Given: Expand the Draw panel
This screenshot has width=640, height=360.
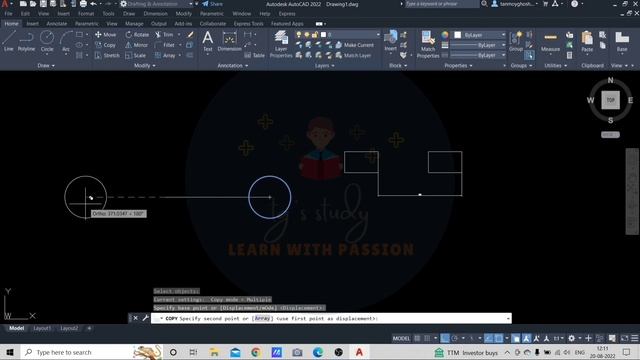Looking at the screenshot, I should coord(46,65).
